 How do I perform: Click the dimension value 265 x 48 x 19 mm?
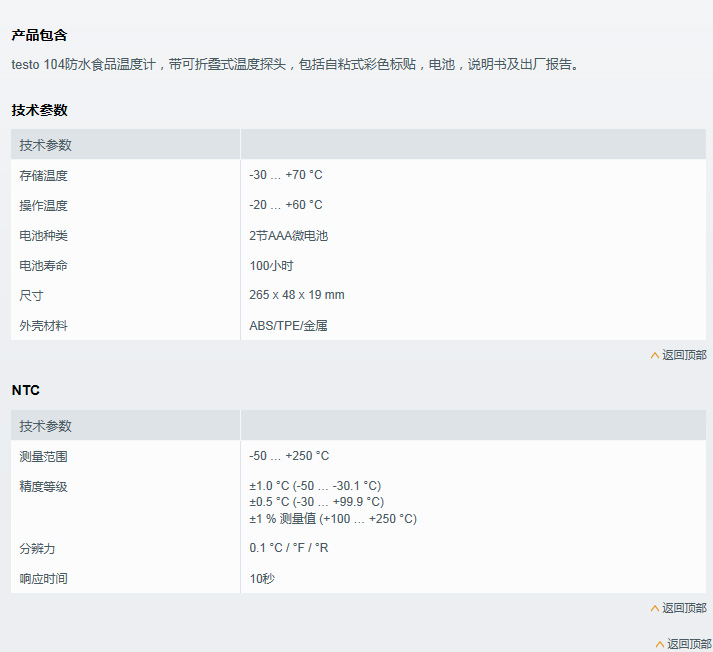297,295
